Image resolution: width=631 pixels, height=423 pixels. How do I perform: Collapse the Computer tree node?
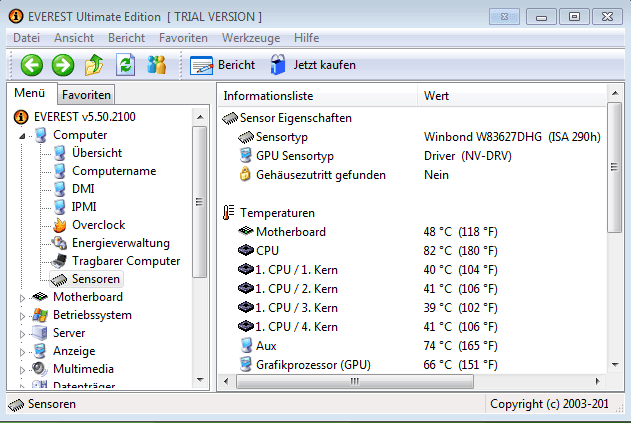(x=22, y=136)
